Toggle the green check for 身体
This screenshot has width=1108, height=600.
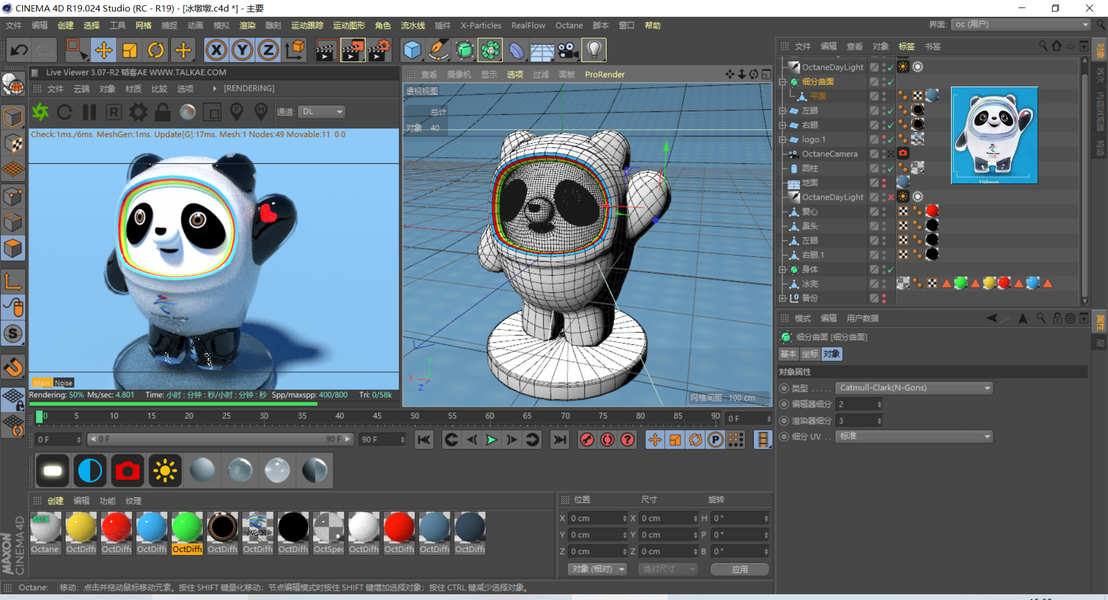point(890,269)
